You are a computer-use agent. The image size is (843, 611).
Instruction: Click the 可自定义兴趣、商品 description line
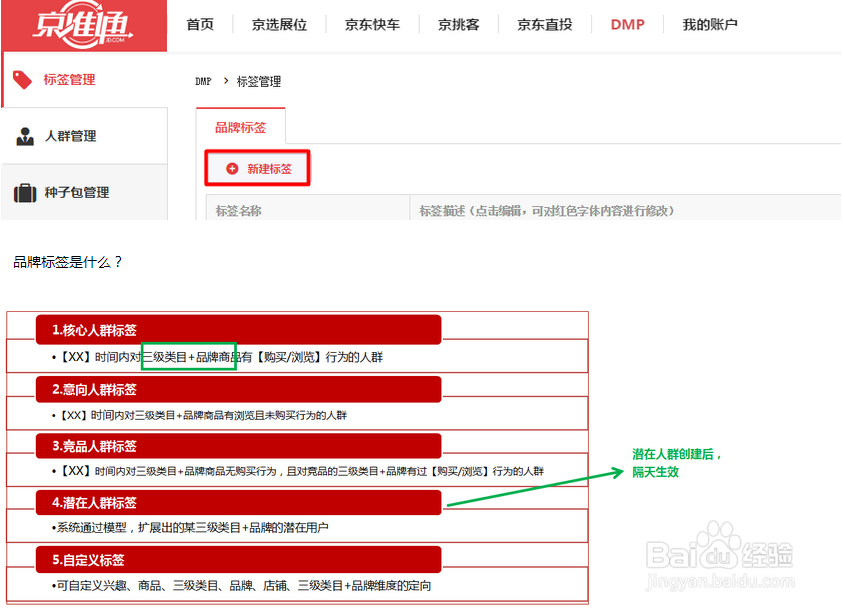(x=241, y=585)
